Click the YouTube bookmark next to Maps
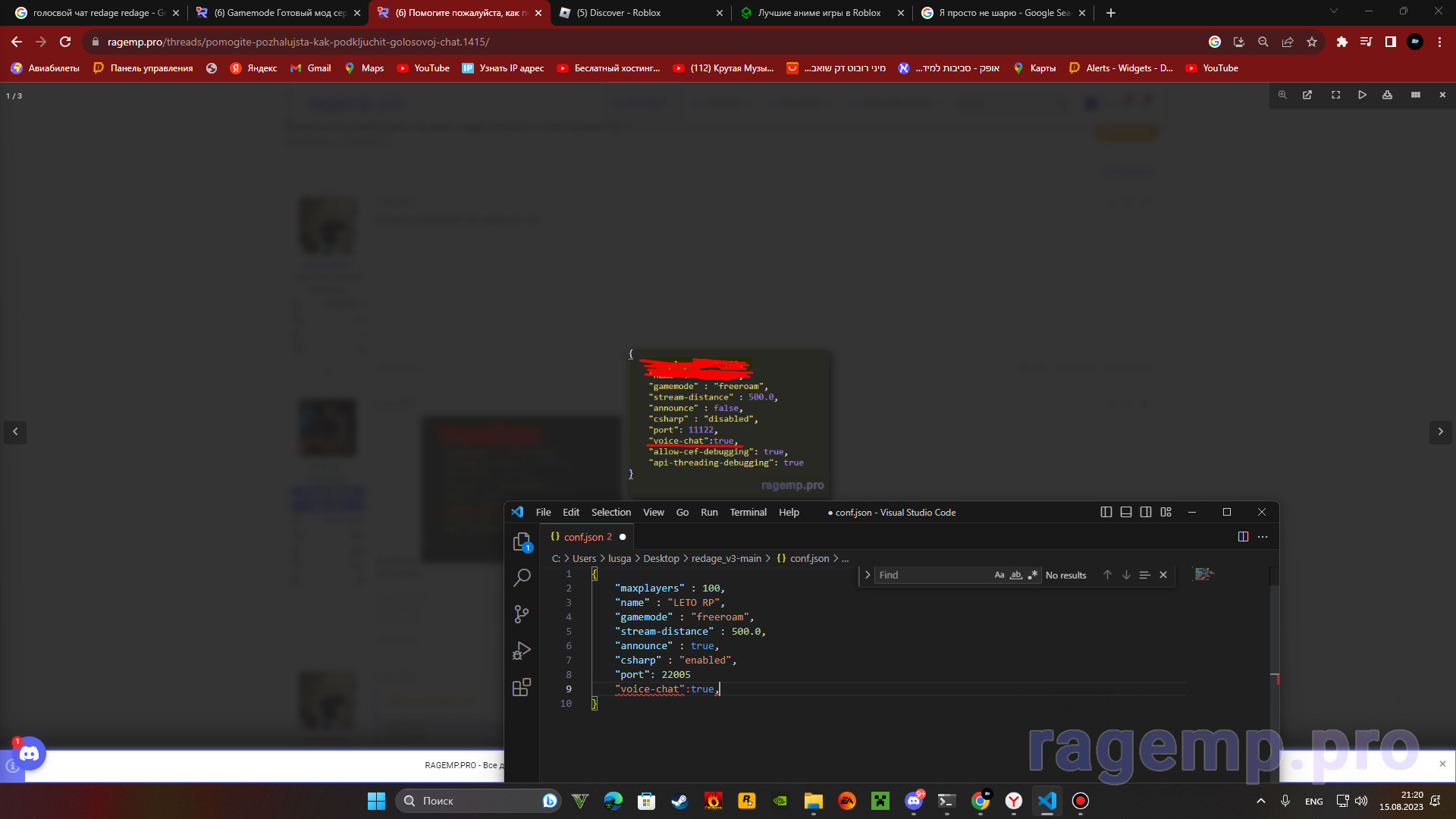This screenshot has width=1456, height=819. pyautogui.click(x=424, y=68)
